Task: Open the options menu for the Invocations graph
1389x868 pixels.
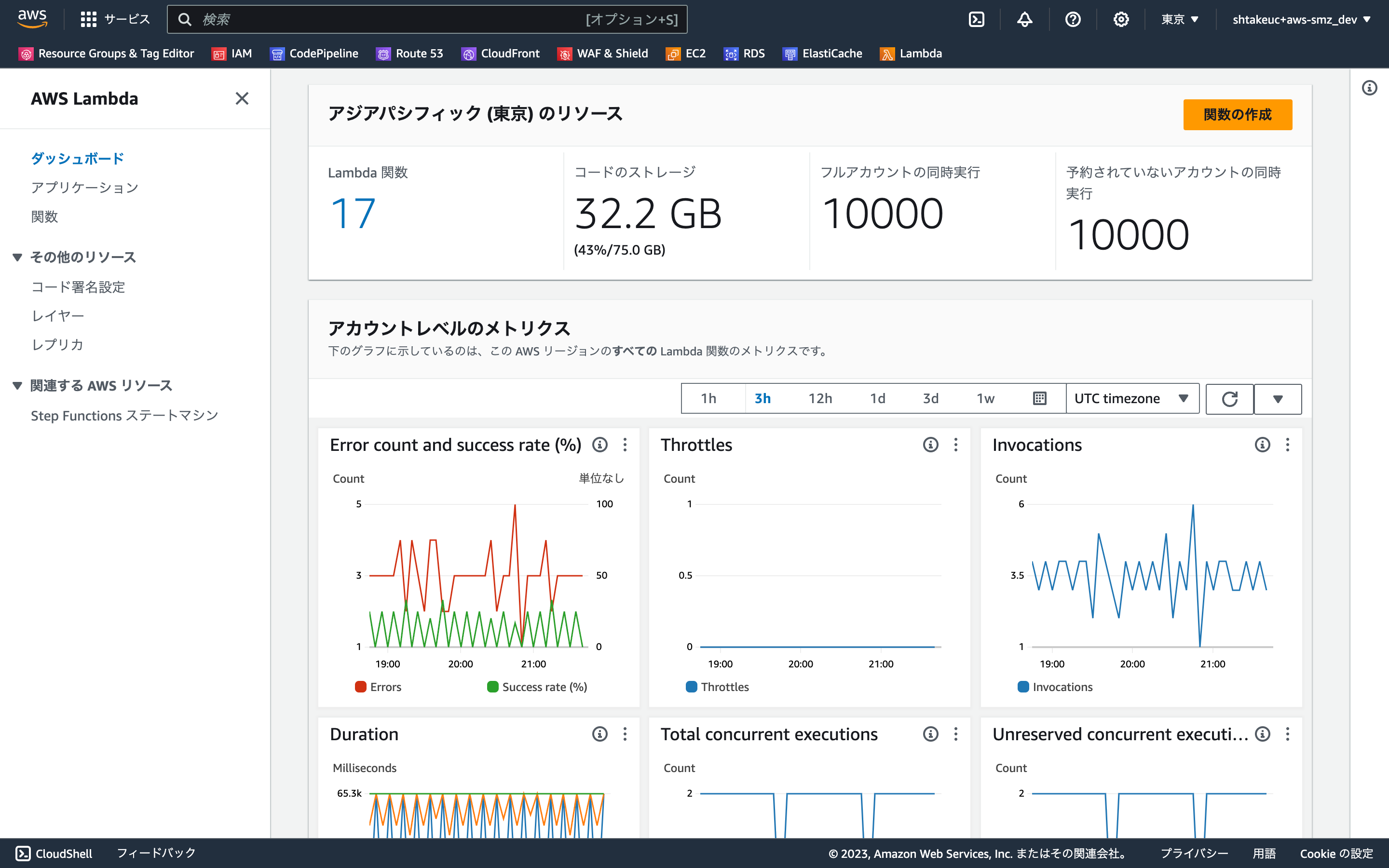Action: click(1287, 445)
